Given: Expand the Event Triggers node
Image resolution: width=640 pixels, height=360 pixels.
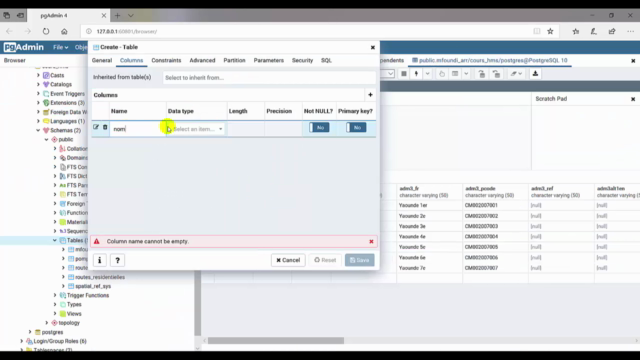Looking at the screenshot, I should coord(38,93).
